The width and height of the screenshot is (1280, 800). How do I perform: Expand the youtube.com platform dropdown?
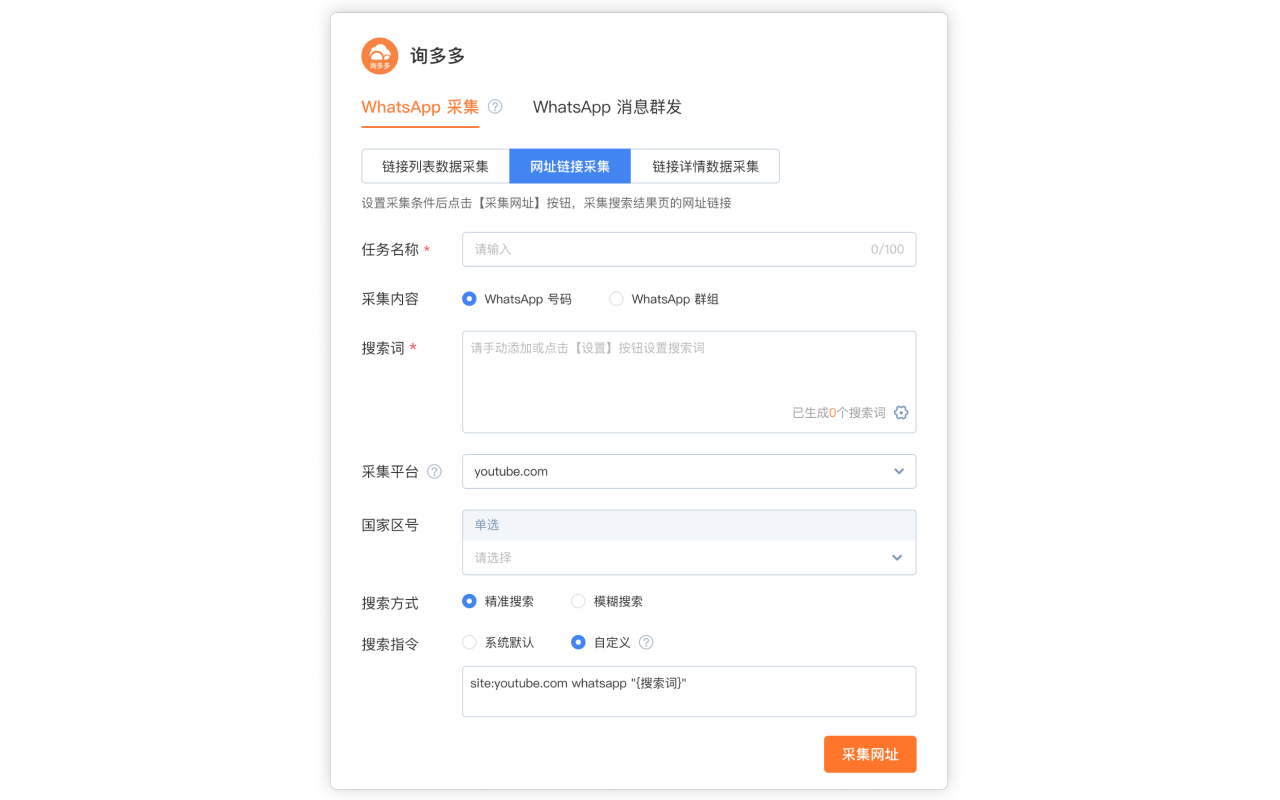(x=689, y=471)
